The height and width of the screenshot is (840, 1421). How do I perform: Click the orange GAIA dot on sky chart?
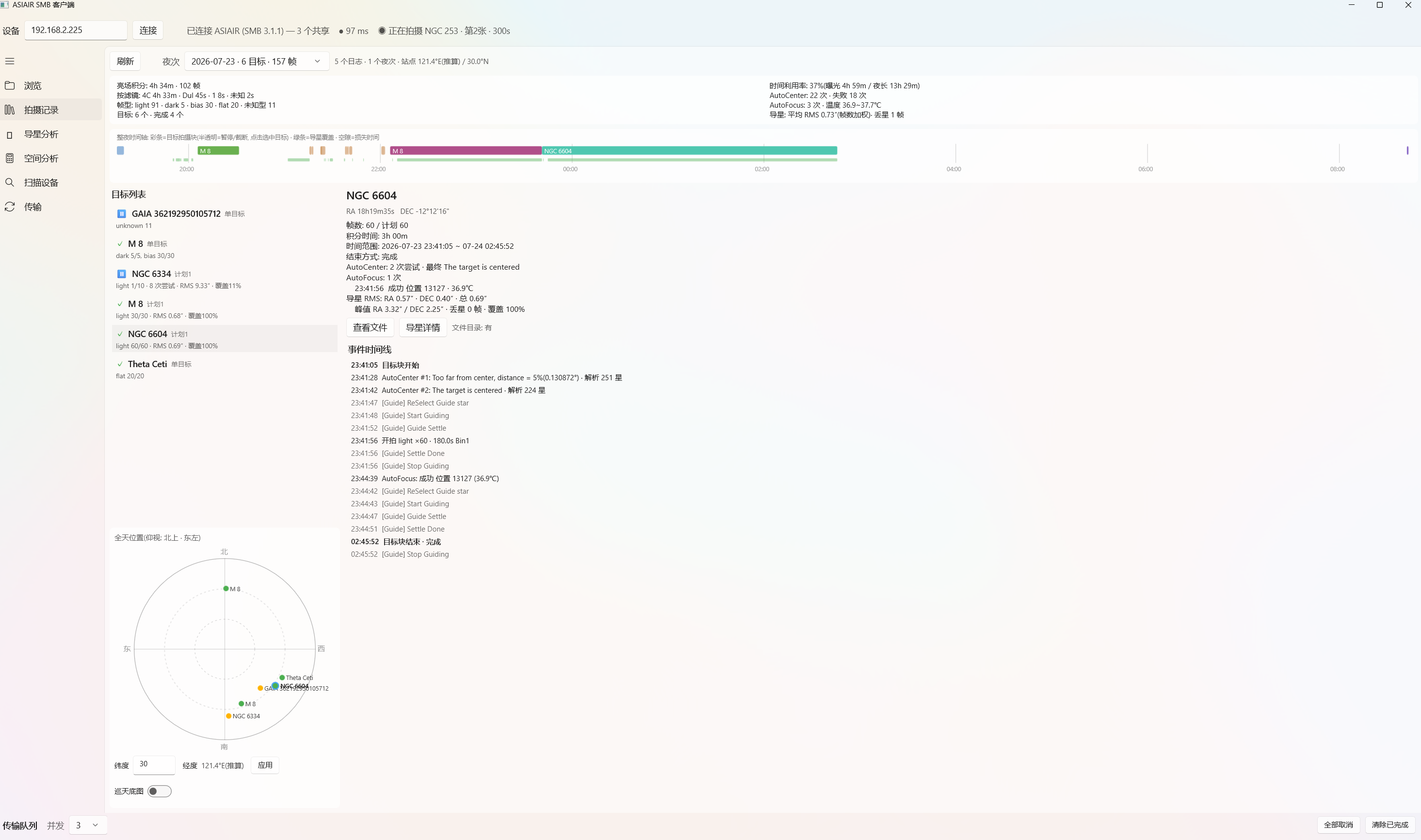[260, 688]
